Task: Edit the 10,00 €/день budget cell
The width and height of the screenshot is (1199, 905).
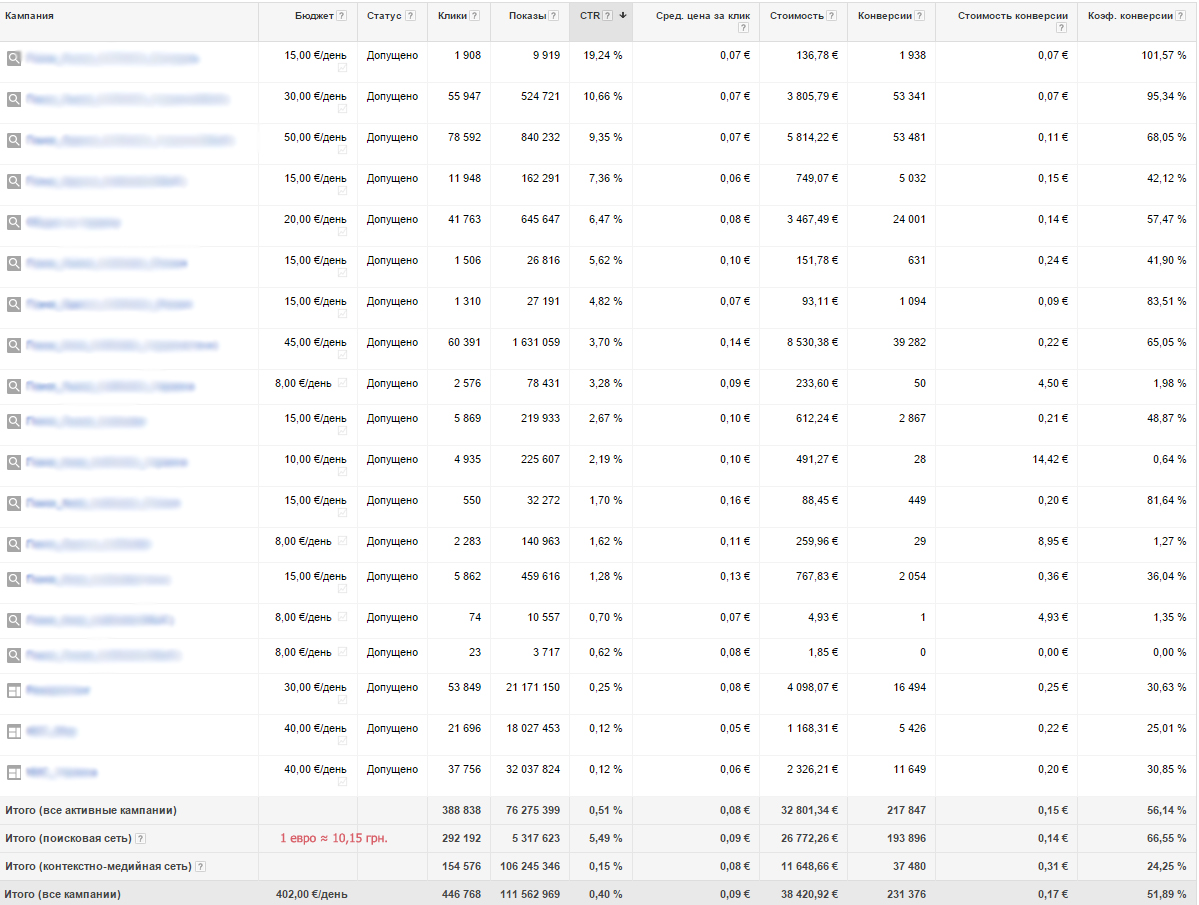Action: pyautogui.click(x=315, y=459)
